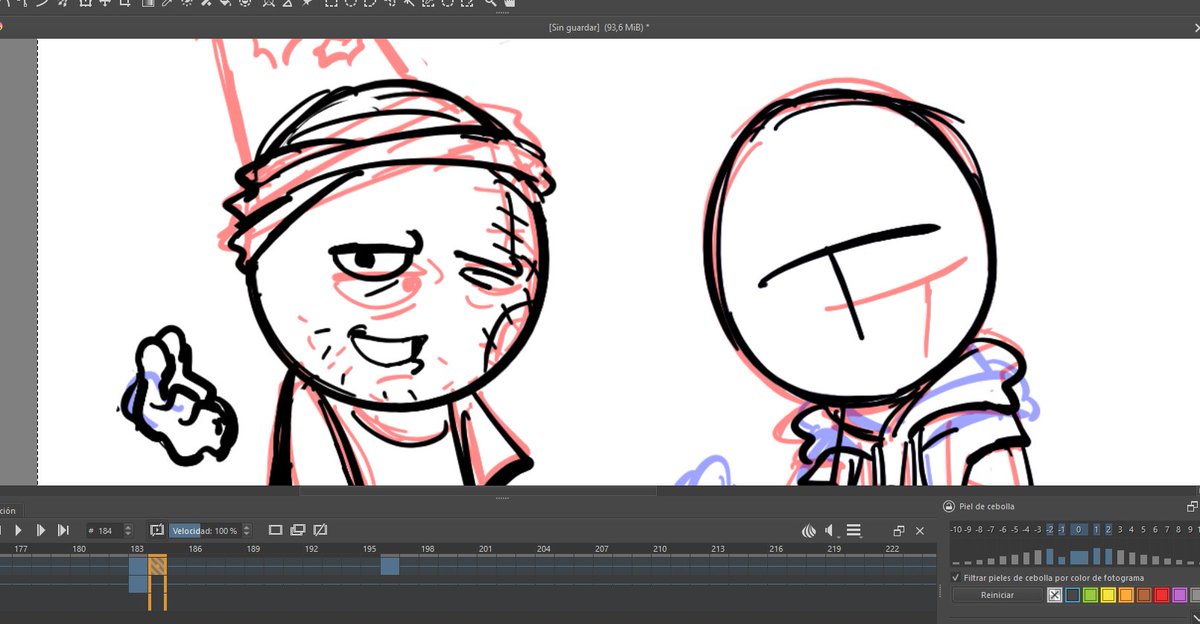Select the keyframe near frame 196
Viewport: 1200px width, 624px height.
(390, 566)
